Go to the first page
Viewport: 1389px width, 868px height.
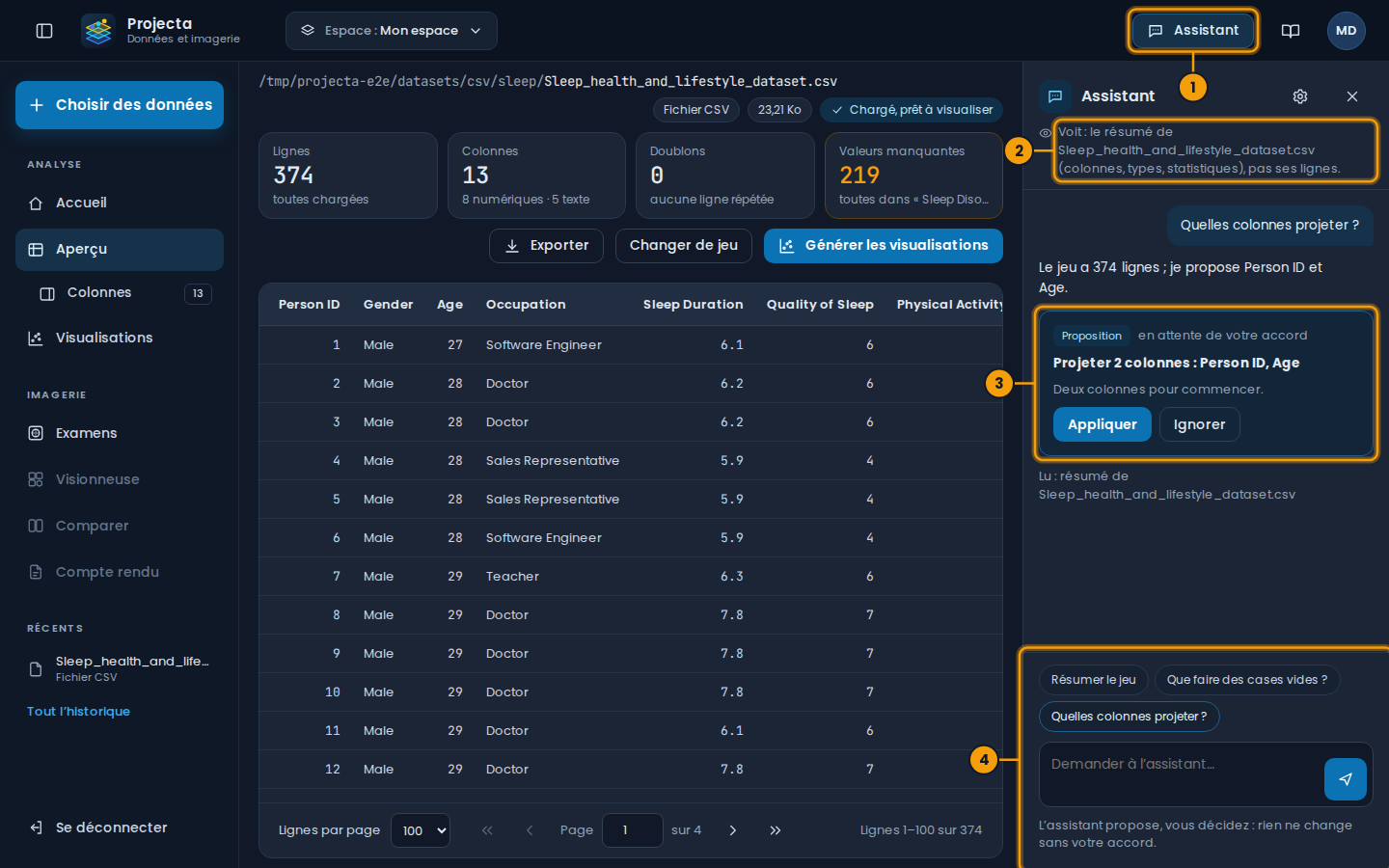pyautogui.click(x=487, y=830)
